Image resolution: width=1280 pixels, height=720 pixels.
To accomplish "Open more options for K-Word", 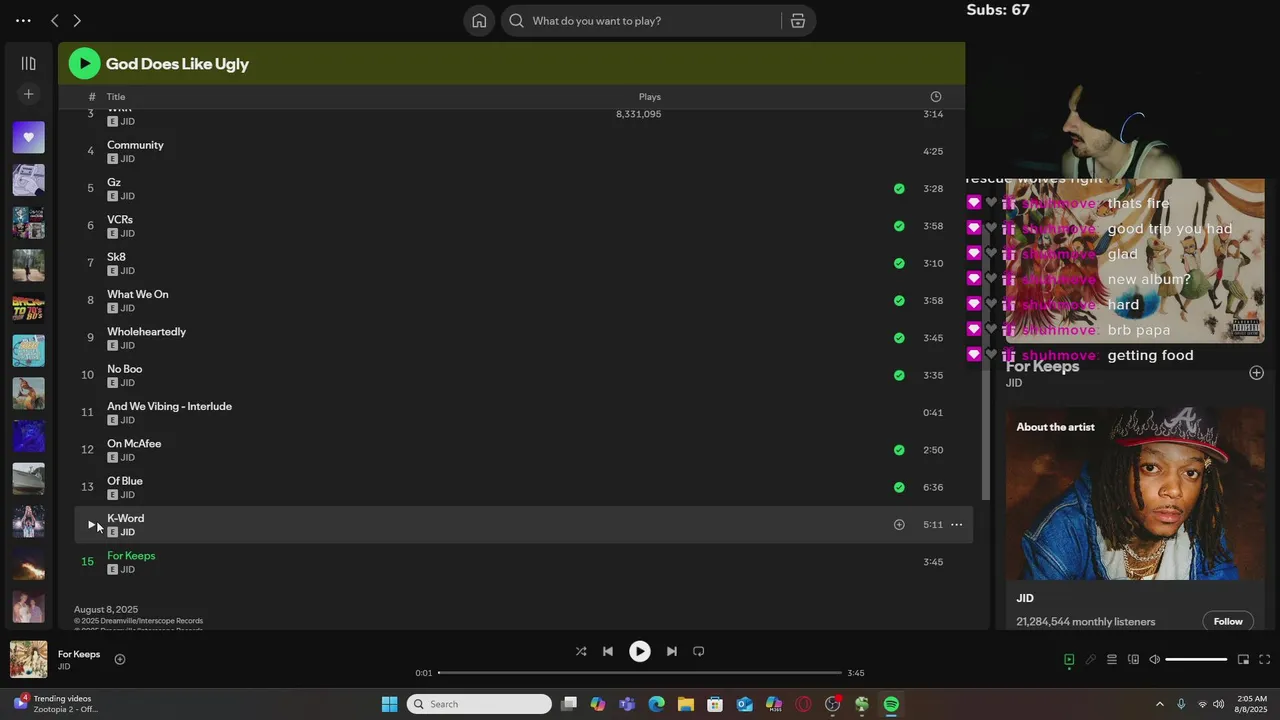I will (x=956, y=525).
